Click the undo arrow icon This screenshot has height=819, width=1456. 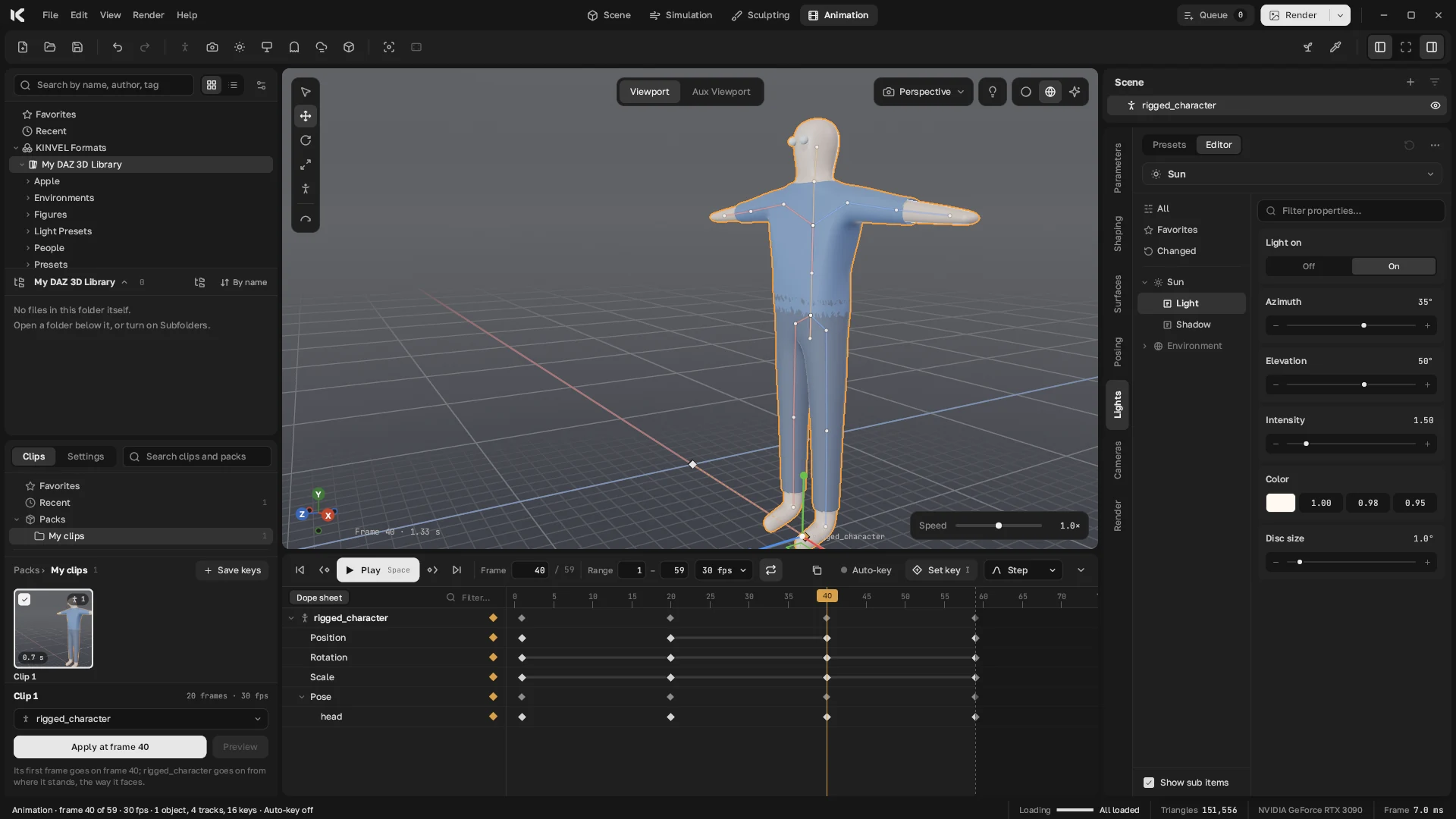point(118,47)
